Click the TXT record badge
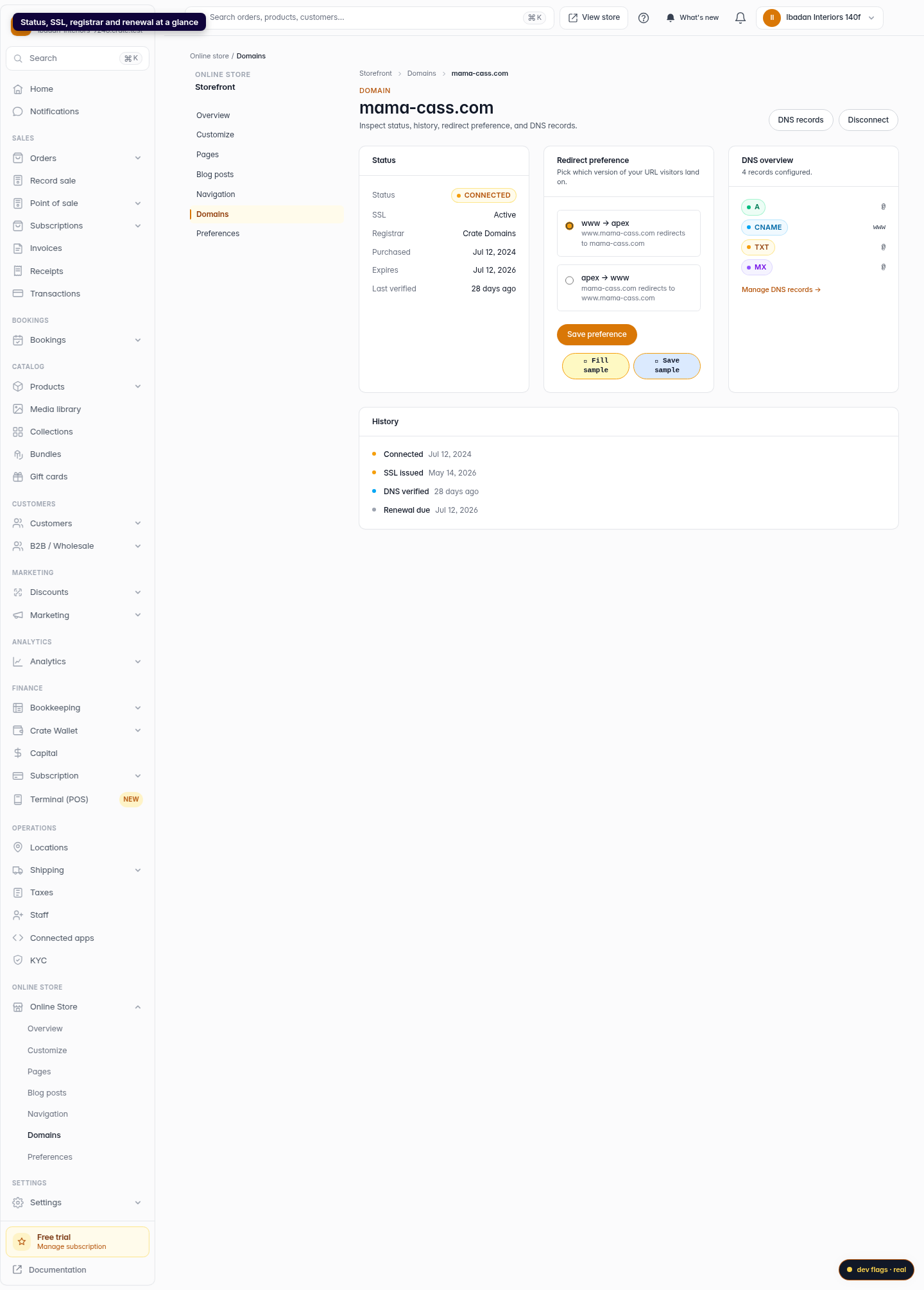 pyautogui.click(x=758, y=247)
